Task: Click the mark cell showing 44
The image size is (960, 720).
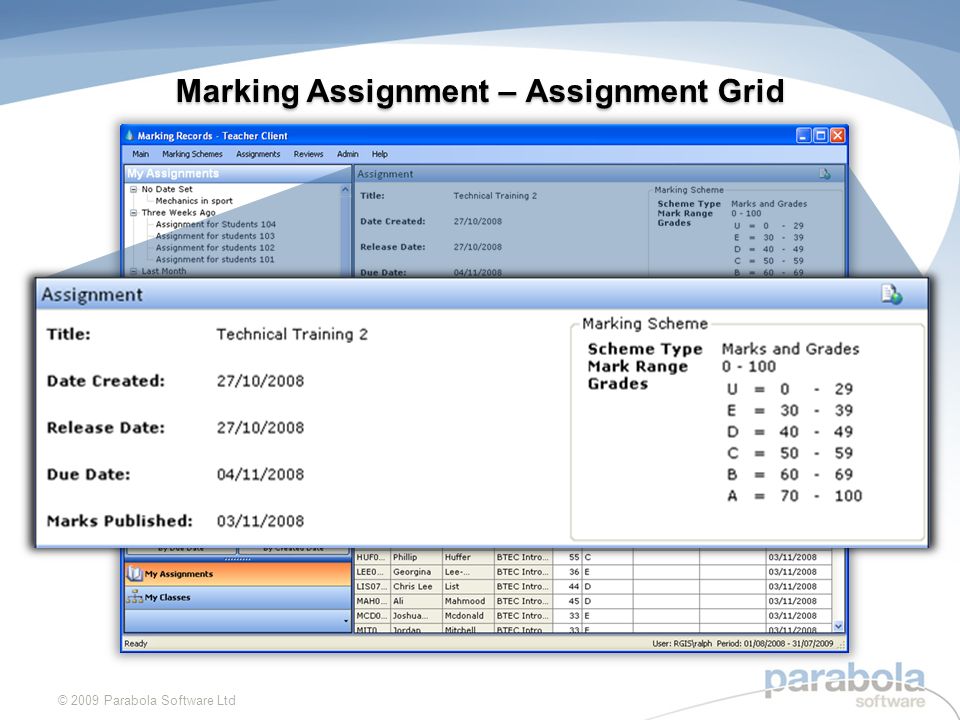Action: point(567,587)
